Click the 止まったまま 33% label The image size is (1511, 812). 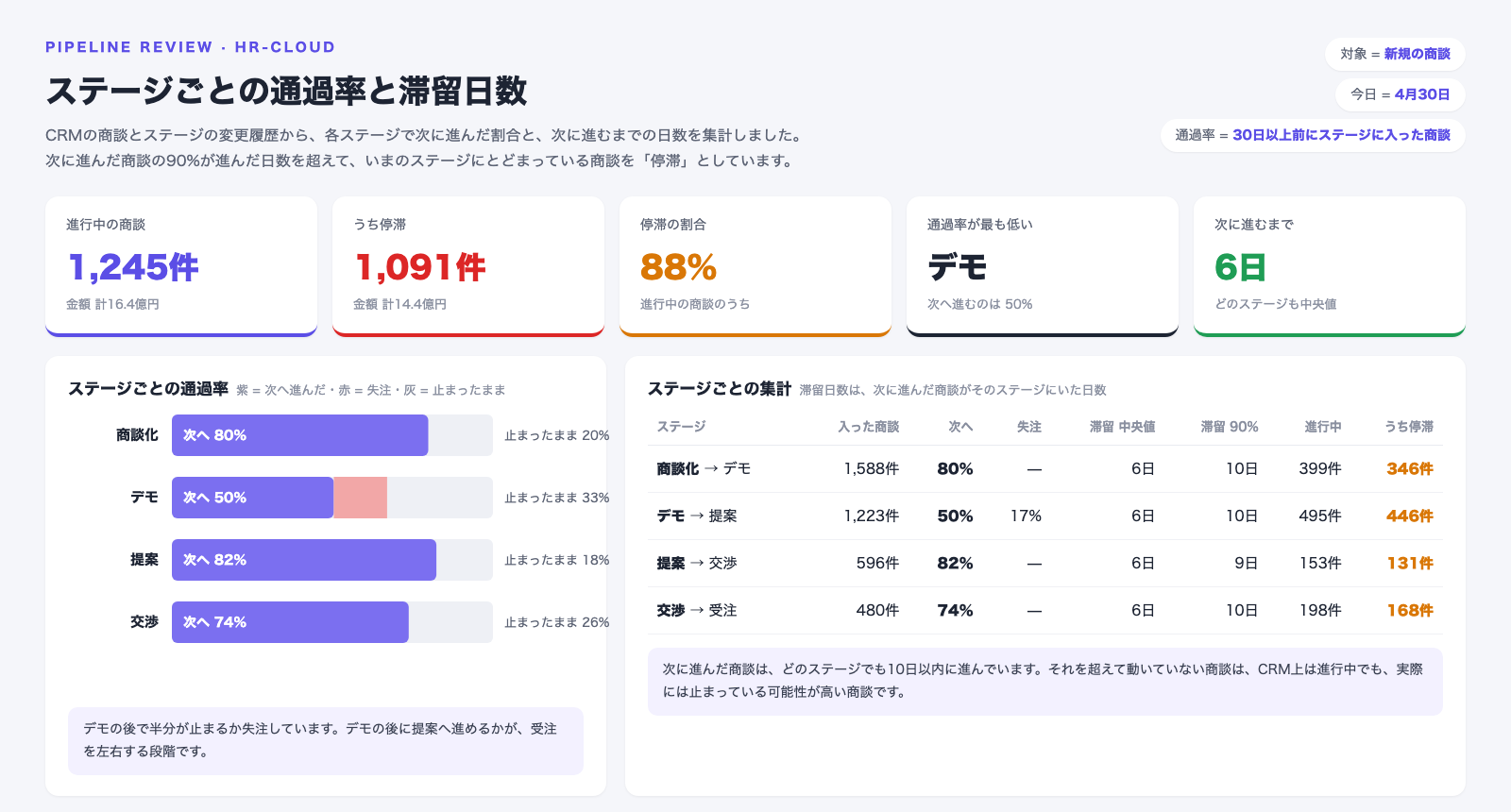click(x=556, y=498)
